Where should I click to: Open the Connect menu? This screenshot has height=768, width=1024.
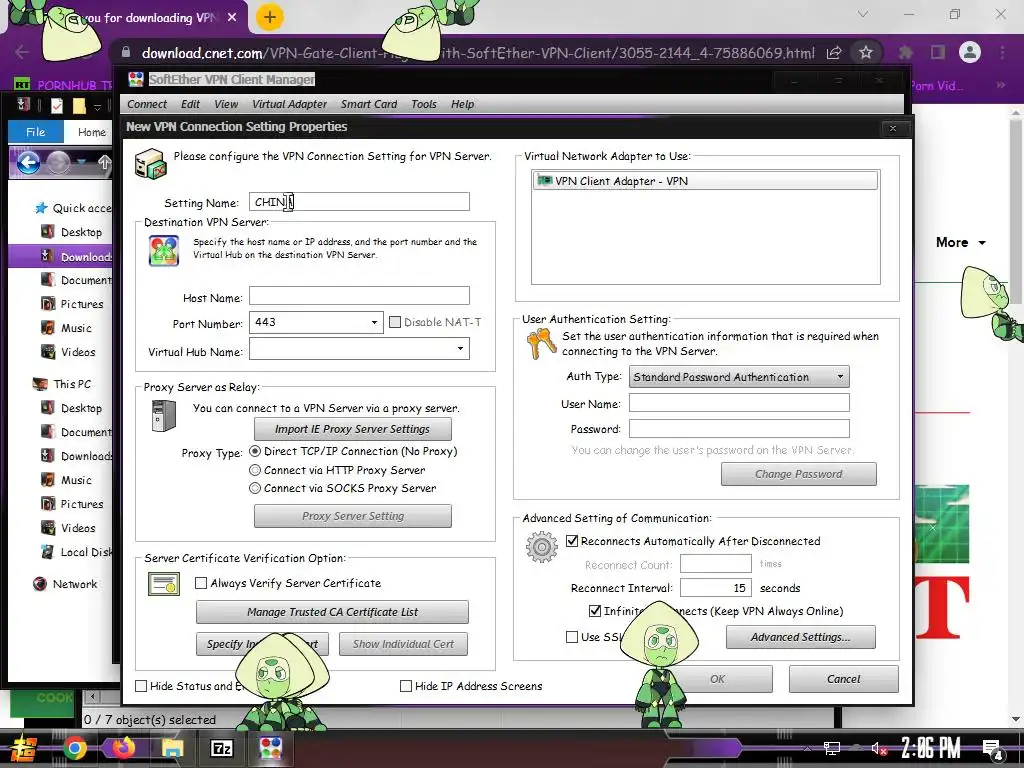coord(147,104)
